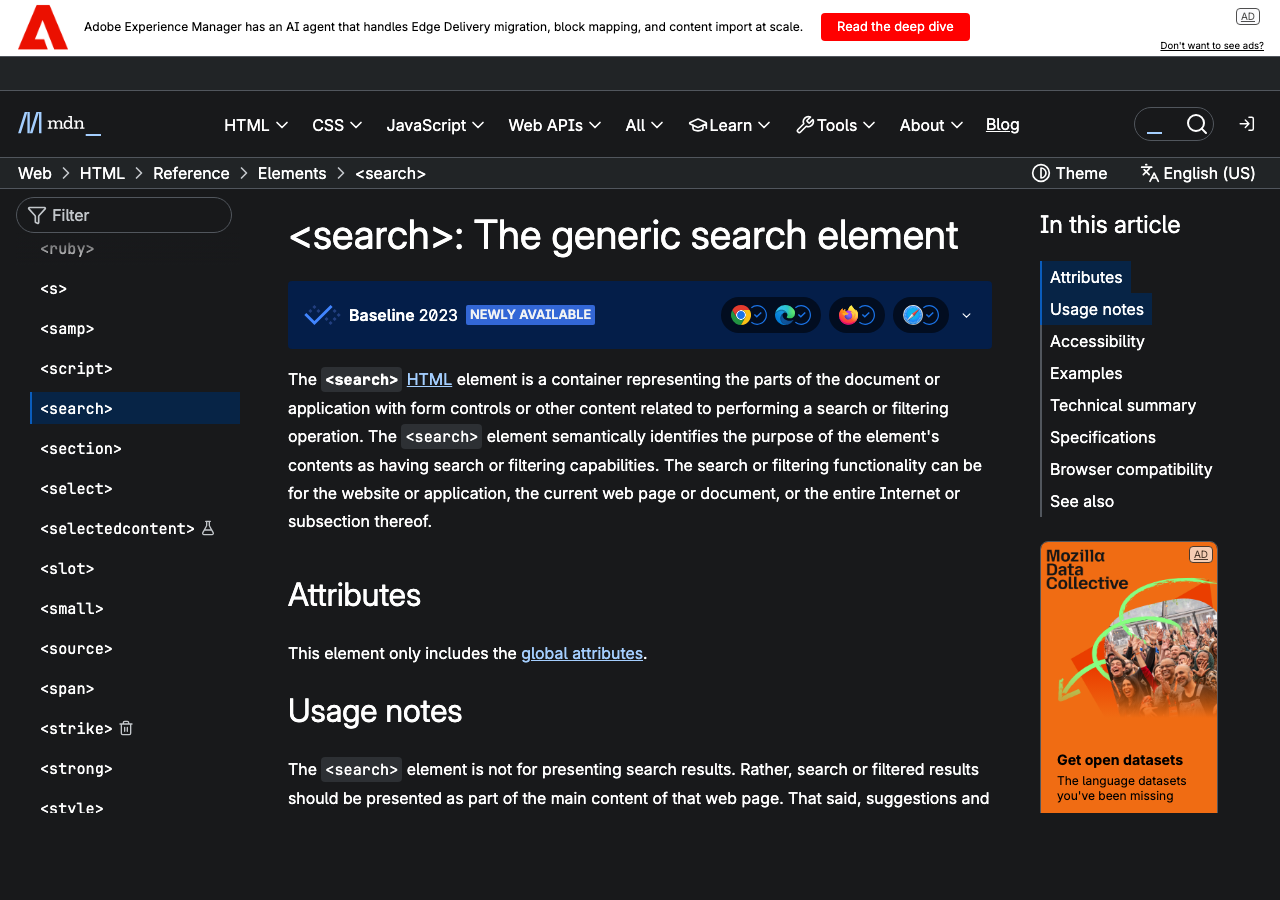The image size is (1280, 900).
Task: Open the Blog page from the navigation
Action: coord(1002,124)
